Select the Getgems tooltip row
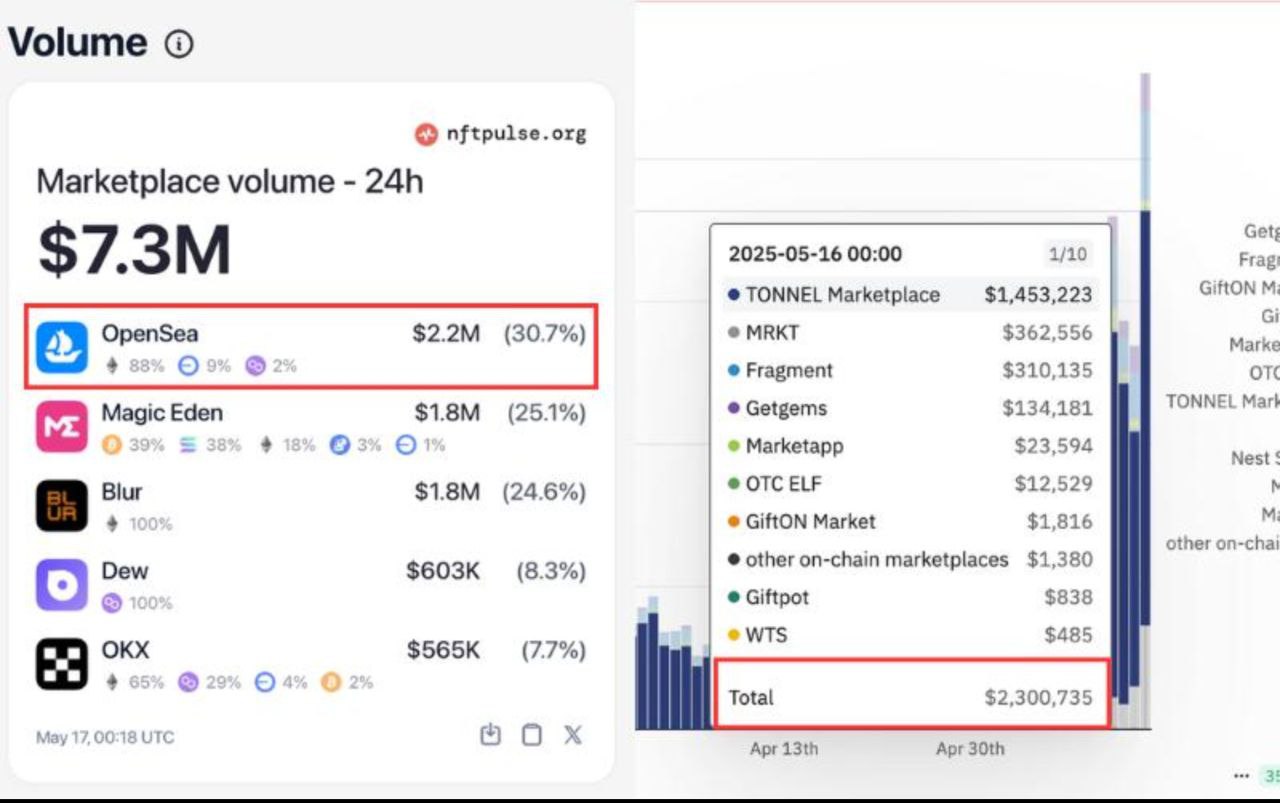 pos(909,408)
